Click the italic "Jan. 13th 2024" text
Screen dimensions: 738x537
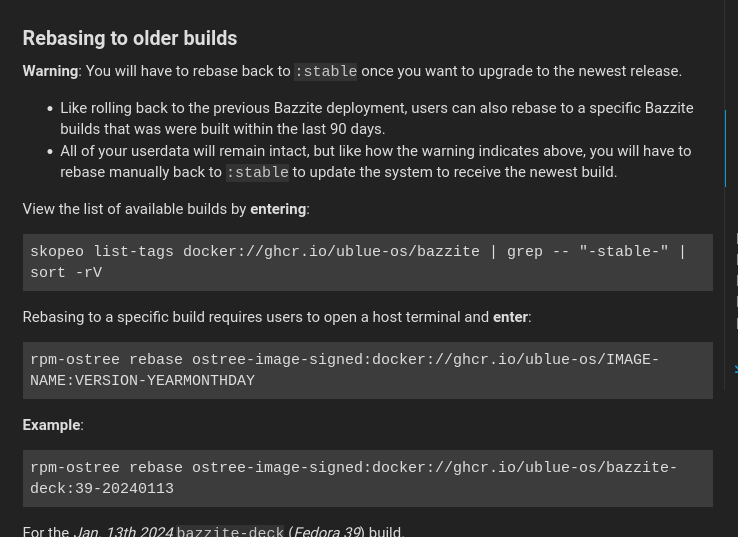[123, 532]
